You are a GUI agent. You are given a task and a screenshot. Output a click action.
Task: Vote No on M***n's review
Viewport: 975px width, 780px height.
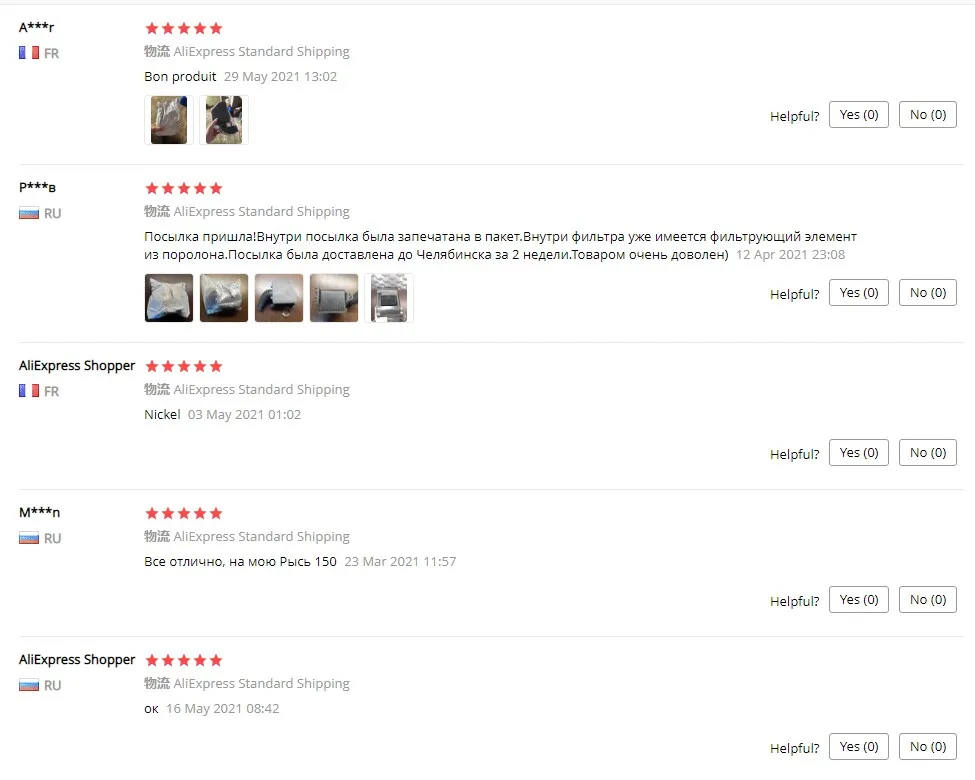pos(928,600)
